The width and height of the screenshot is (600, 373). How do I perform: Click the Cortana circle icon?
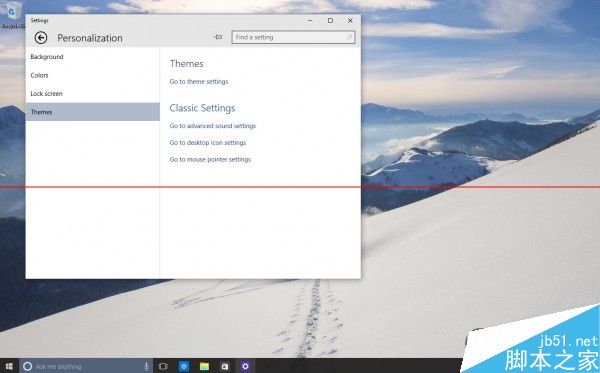(27, 366)
